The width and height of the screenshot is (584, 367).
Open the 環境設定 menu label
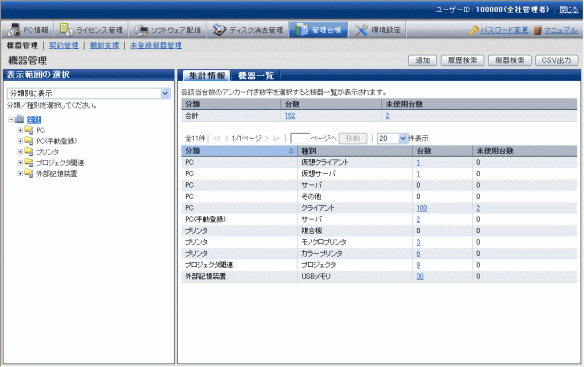point(386,30)
